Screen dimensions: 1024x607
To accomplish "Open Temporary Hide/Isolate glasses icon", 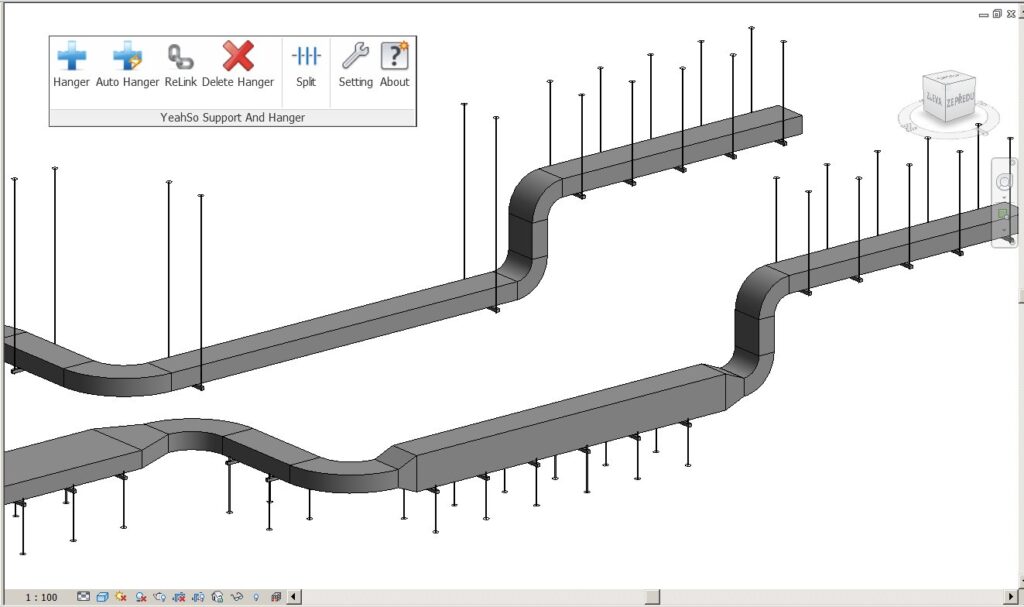I will (x=237, y=597).
